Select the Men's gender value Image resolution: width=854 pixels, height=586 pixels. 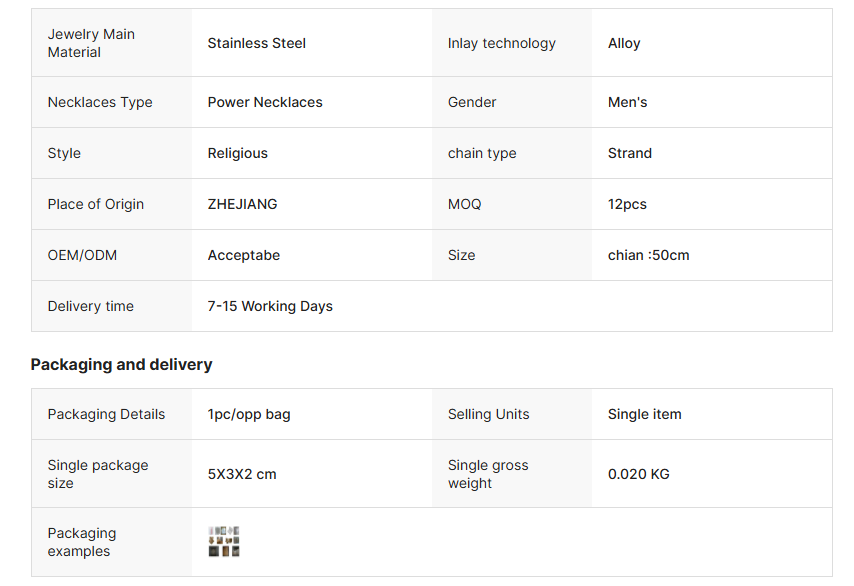click(627, 102)
